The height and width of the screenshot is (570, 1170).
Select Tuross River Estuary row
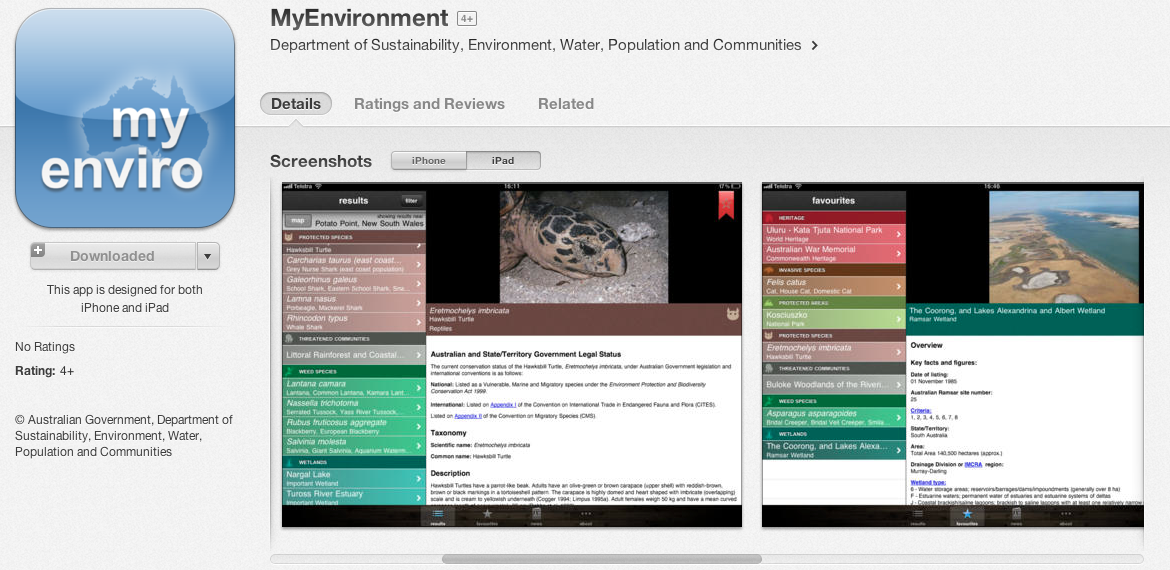tap(354, 497)
